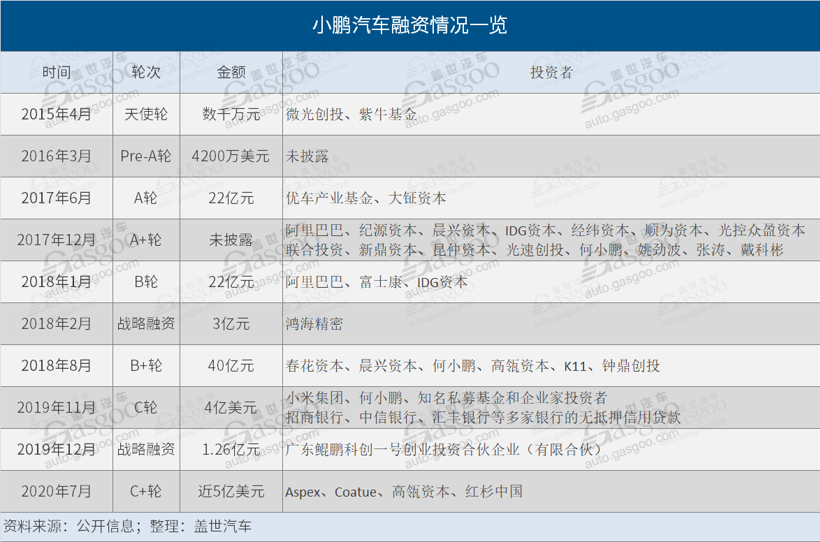Click the 2017年12月 date cell
This screenshot has width=820, height=542.
coord(56,240)
